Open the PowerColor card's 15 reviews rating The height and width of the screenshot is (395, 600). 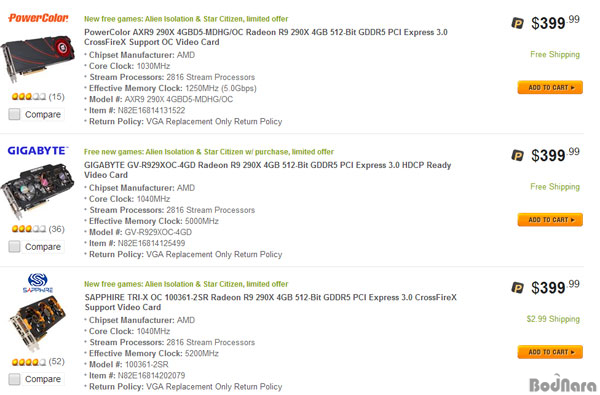tap(38, 96)
